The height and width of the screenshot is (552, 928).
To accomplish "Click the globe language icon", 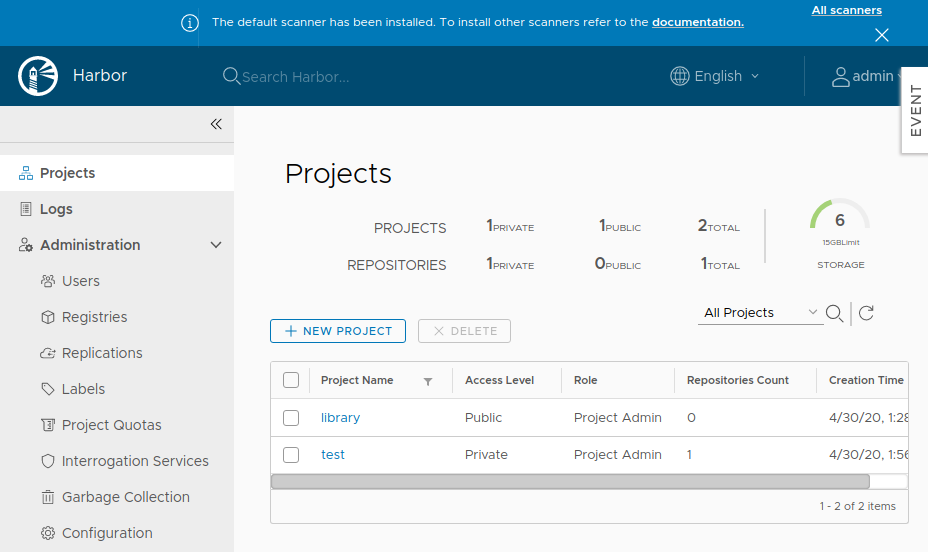I will coord(680,76).
